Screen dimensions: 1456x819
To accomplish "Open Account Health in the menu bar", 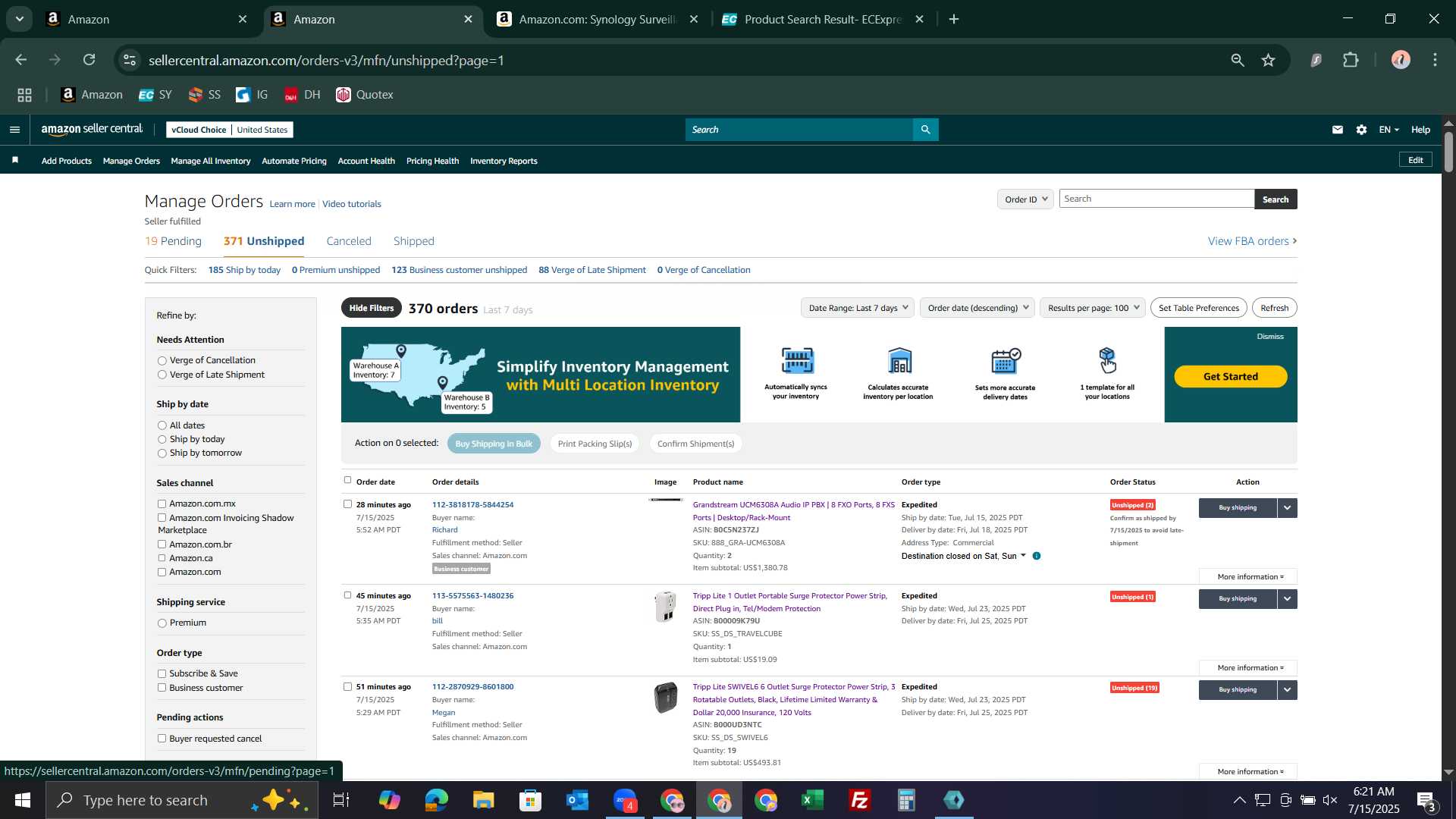I will (366, 161).
